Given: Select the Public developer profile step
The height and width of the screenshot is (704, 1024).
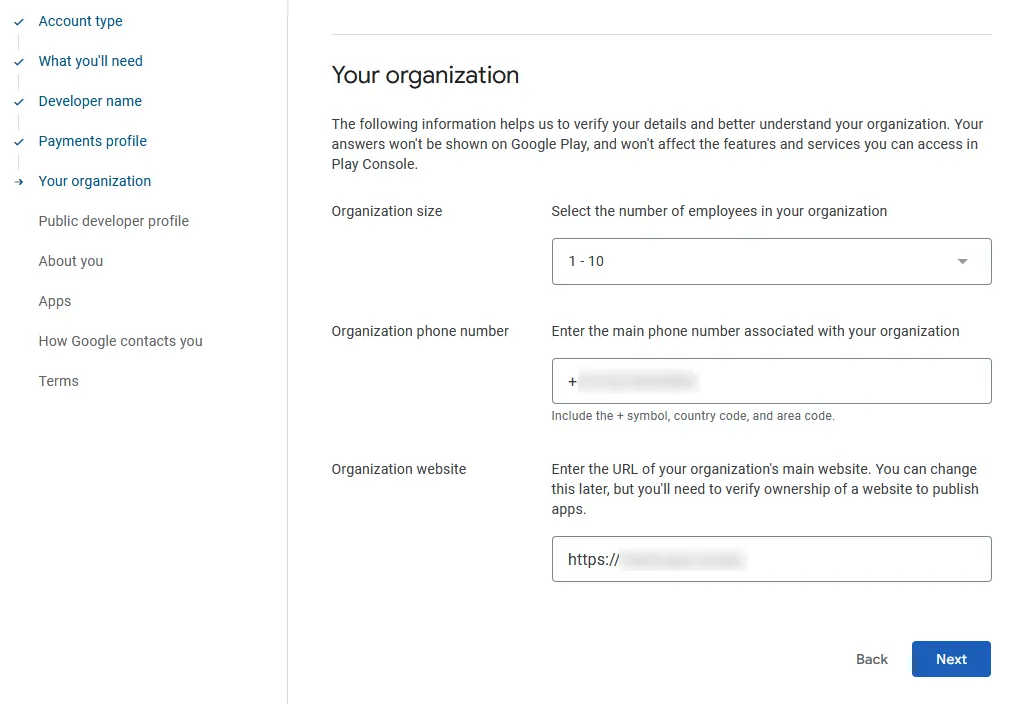Looking at the screenshot, I should pos(113,221).
